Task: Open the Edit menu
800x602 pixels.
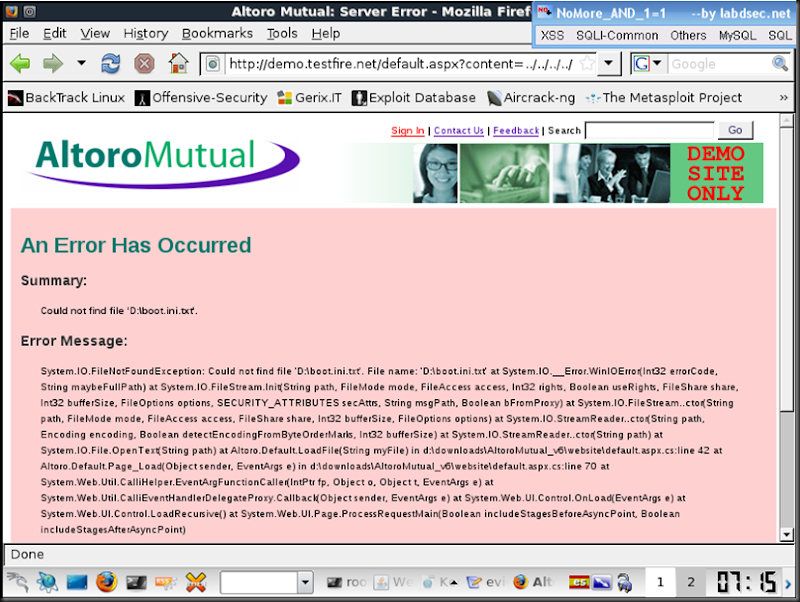Action: pos(55,34)
